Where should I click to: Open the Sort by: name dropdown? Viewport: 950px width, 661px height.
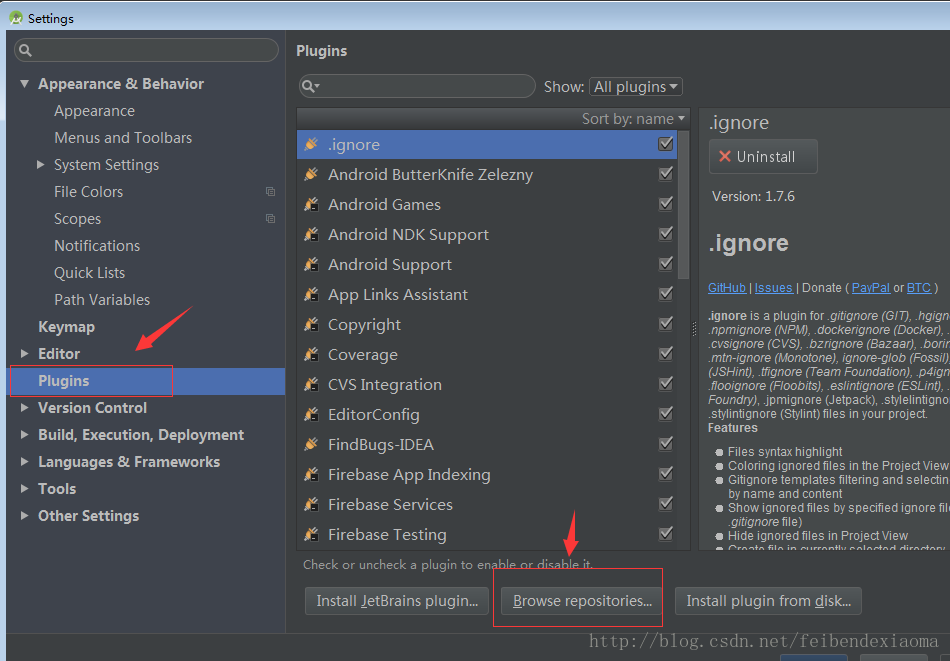[634, 119]
